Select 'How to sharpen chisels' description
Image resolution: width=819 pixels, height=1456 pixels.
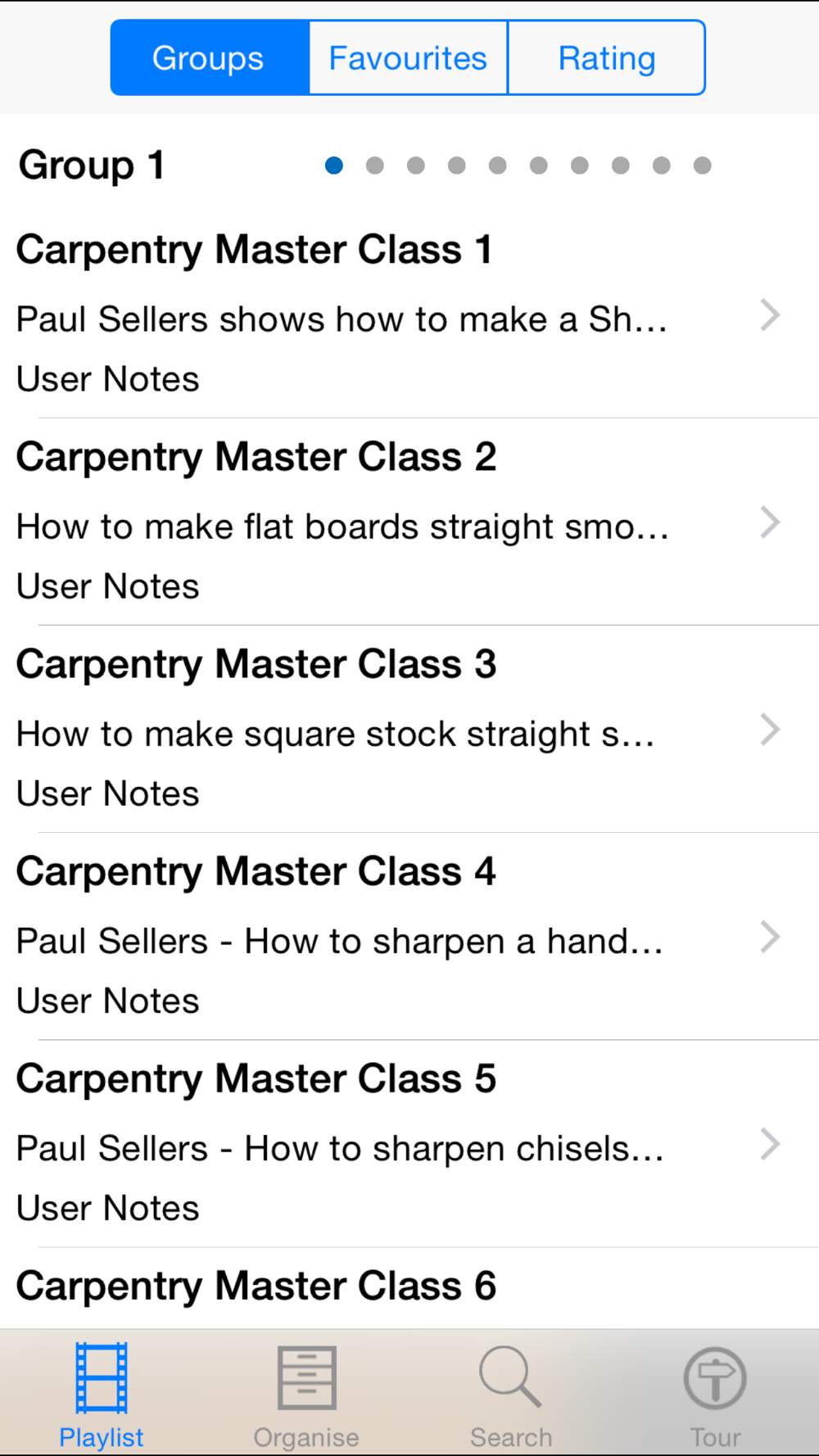(x=340, y=1149)
